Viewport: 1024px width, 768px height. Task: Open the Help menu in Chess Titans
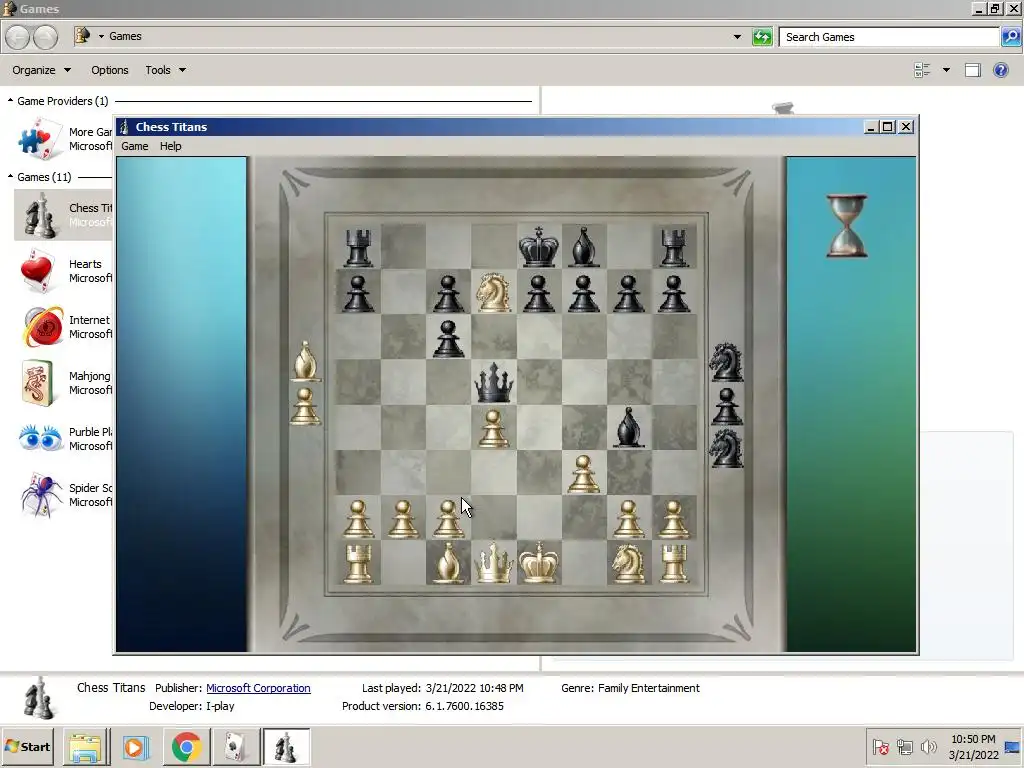point(170,146)
